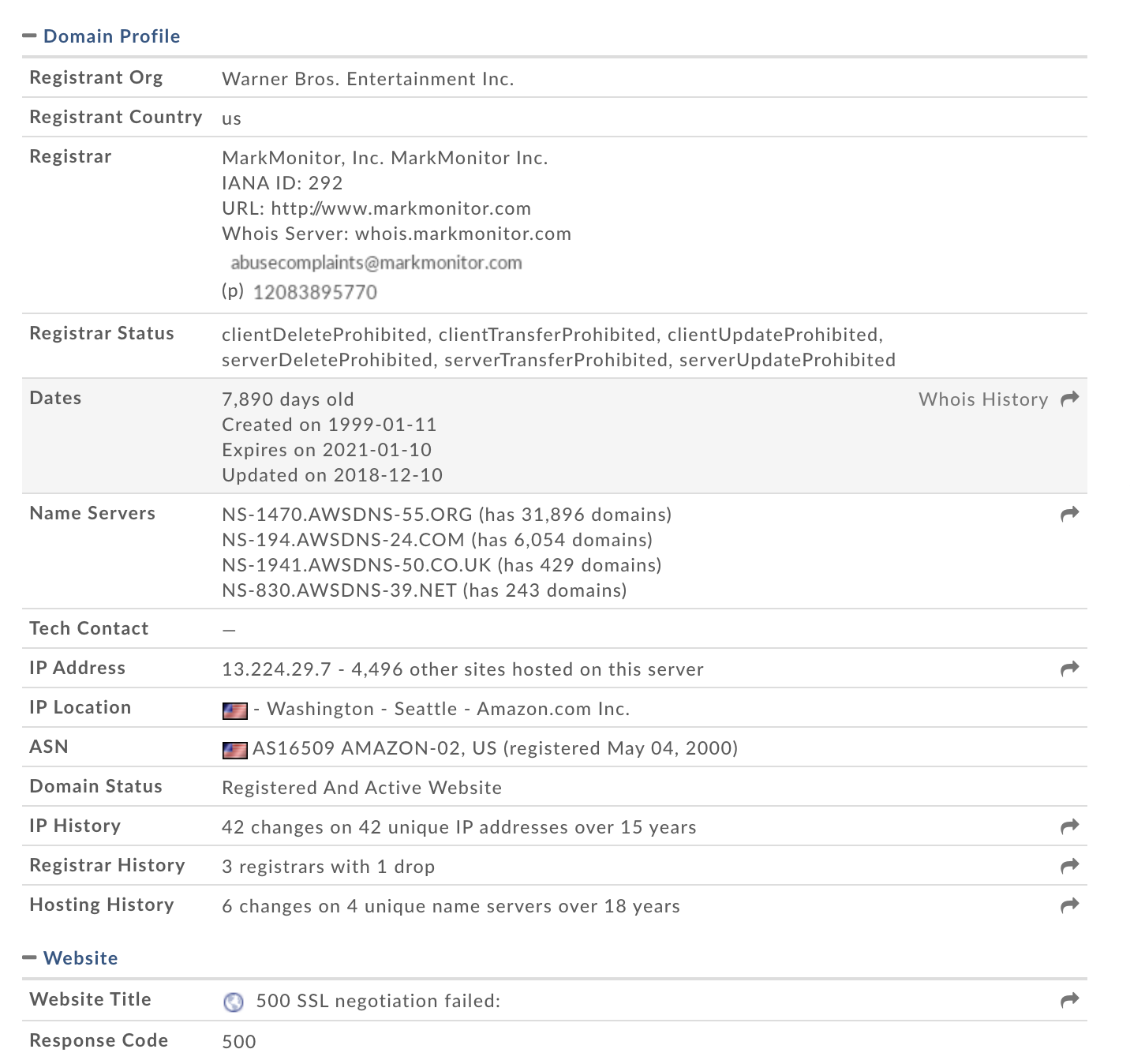
Task: Click '3 registrars with 1 drop' text
Action: (x=328, y=867)
